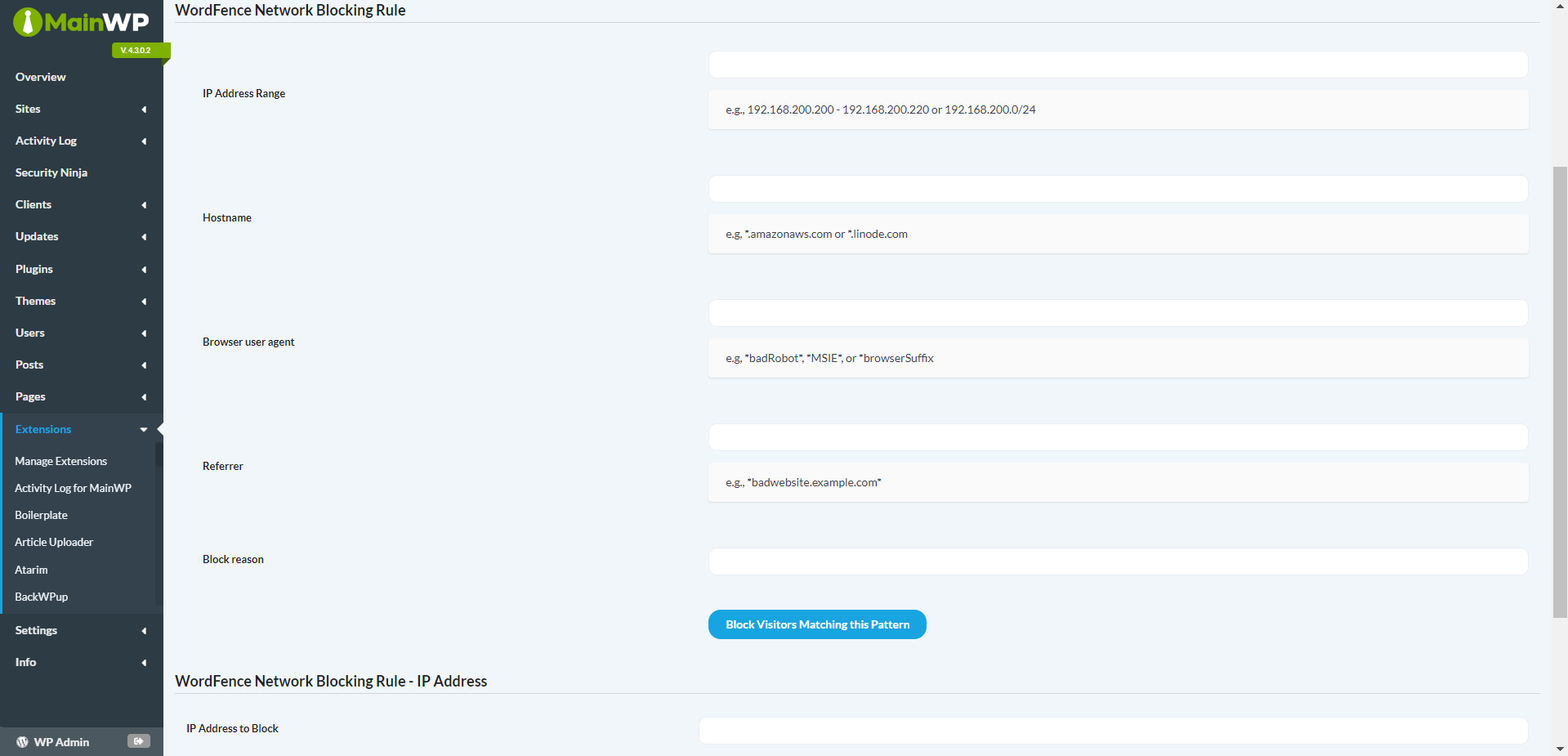Open the Settings menu item
The height and width of the screenshot is (756, 1568).
pyautogui.click(x=36, y=630)
